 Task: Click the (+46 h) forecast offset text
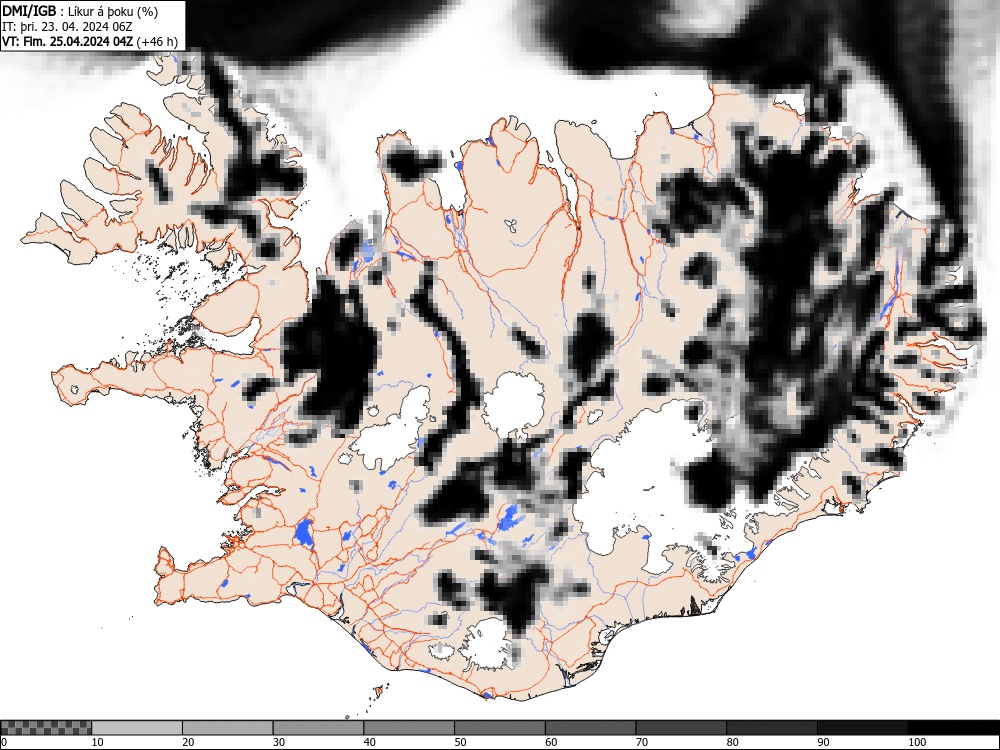click(x=157, y=41)
